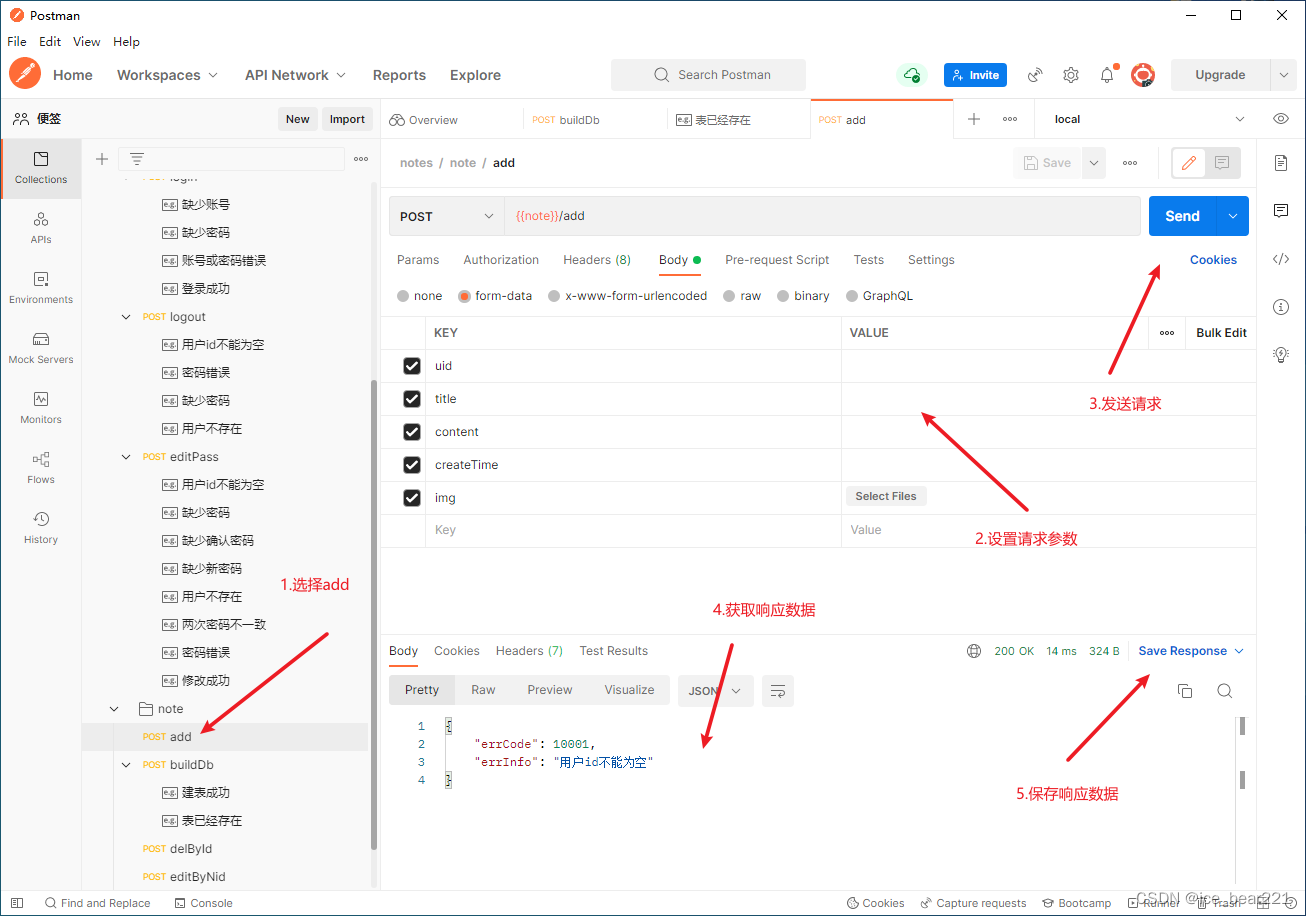Open a new request tab with plus
This screenshot has height=916, width=1306.
[974, 119]
